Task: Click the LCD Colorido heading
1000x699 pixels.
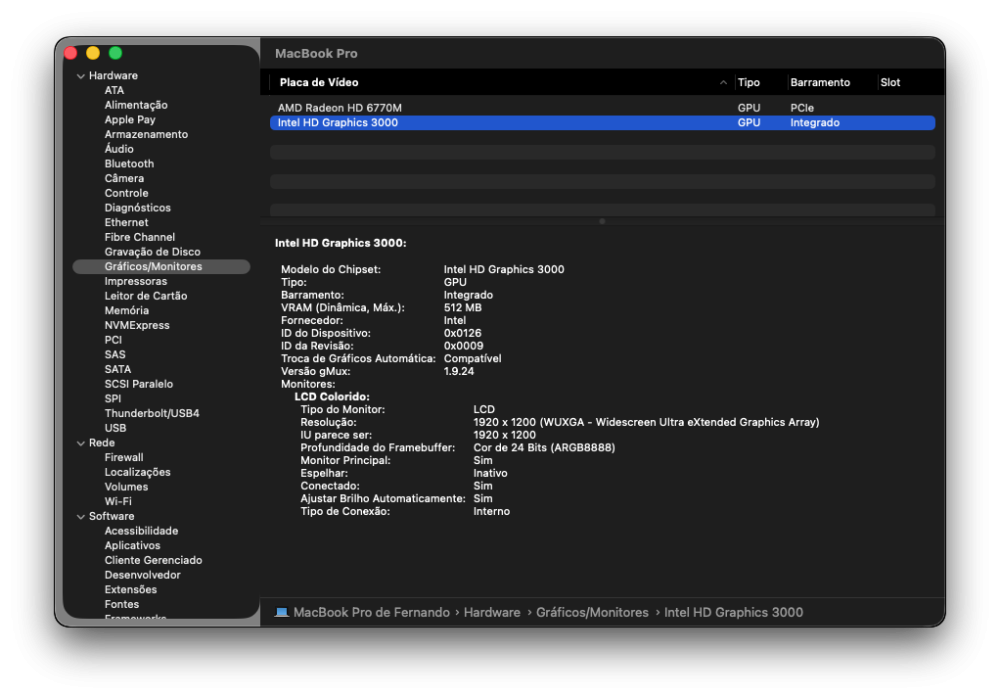Action: (x=332, y=397)
